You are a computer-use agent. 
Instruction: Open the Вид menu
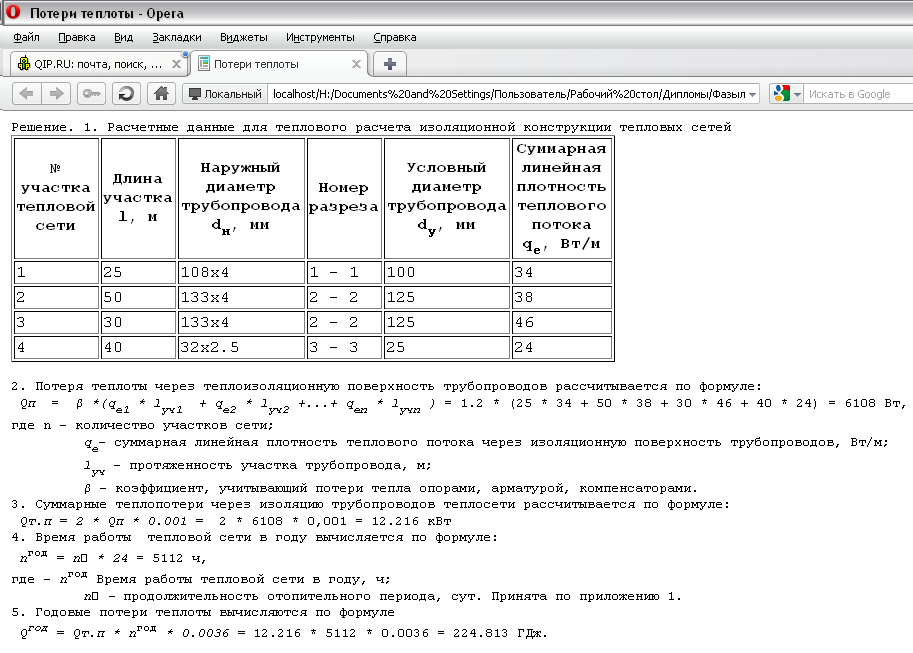123,37
